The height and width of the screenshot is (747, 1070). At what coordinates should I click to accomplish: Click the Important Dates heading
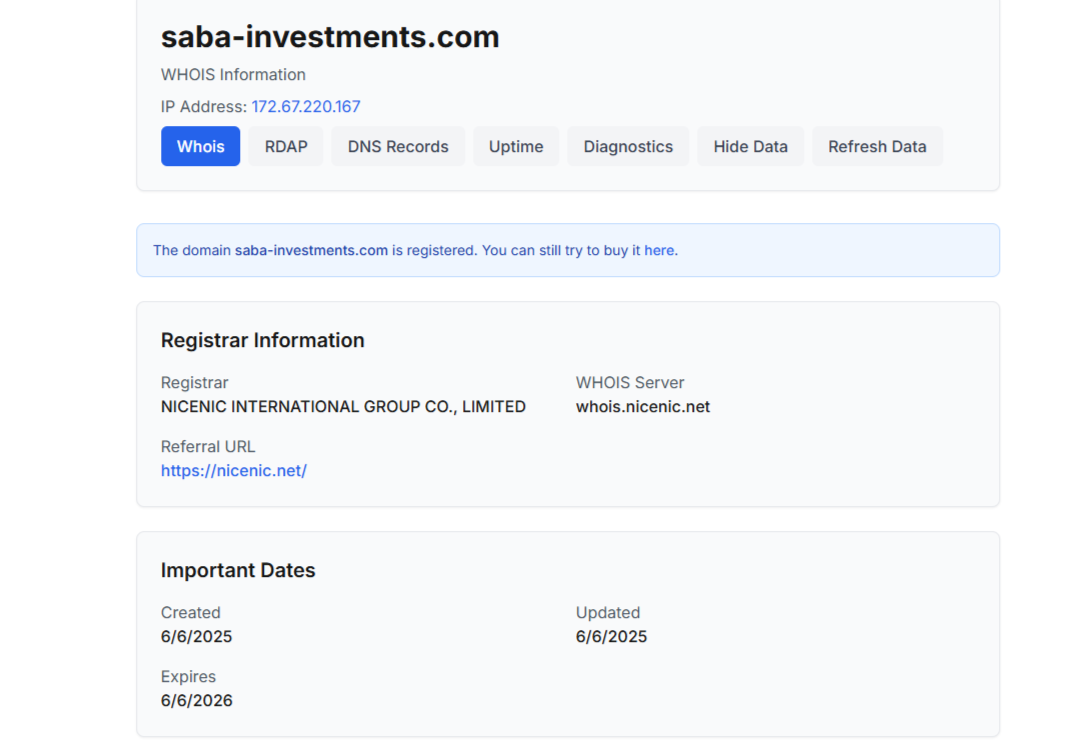(238, 570)
